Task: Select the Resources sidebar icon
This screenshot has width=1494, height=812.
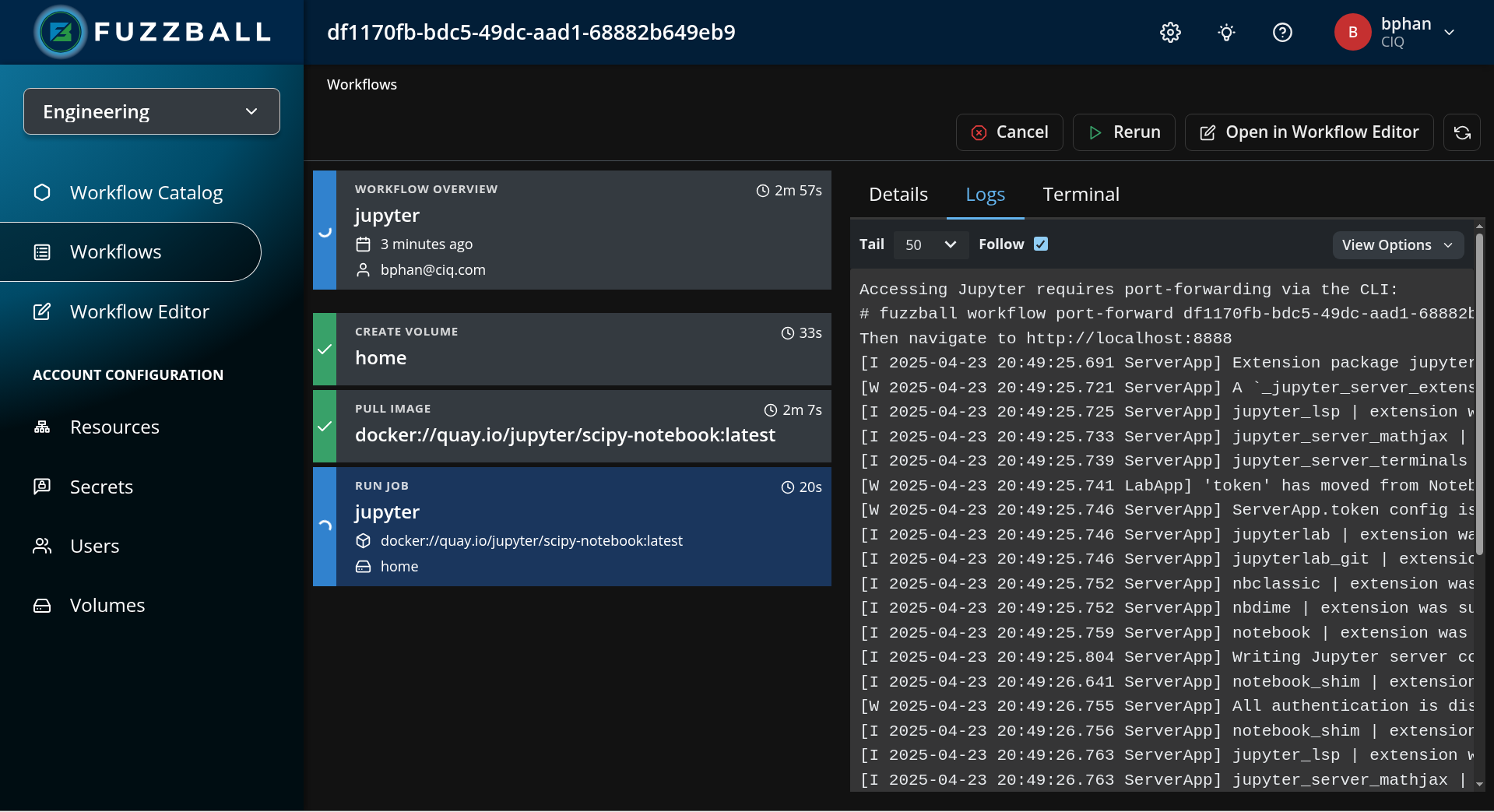Action: pyautogui.click(x=42, y=427)
